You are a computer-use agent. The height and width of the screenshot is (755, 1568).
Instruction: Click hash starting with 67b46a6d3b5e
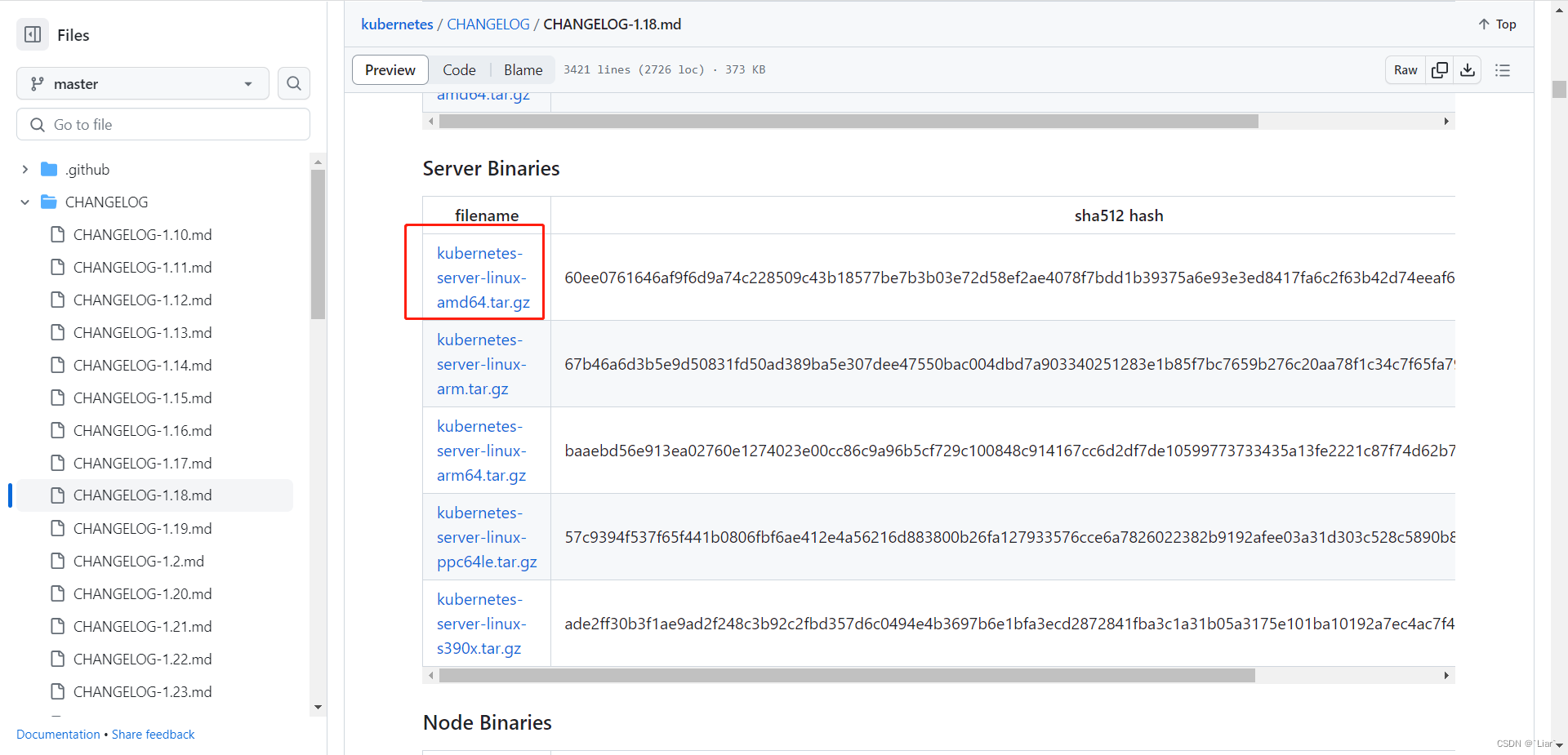[1009, 364]
